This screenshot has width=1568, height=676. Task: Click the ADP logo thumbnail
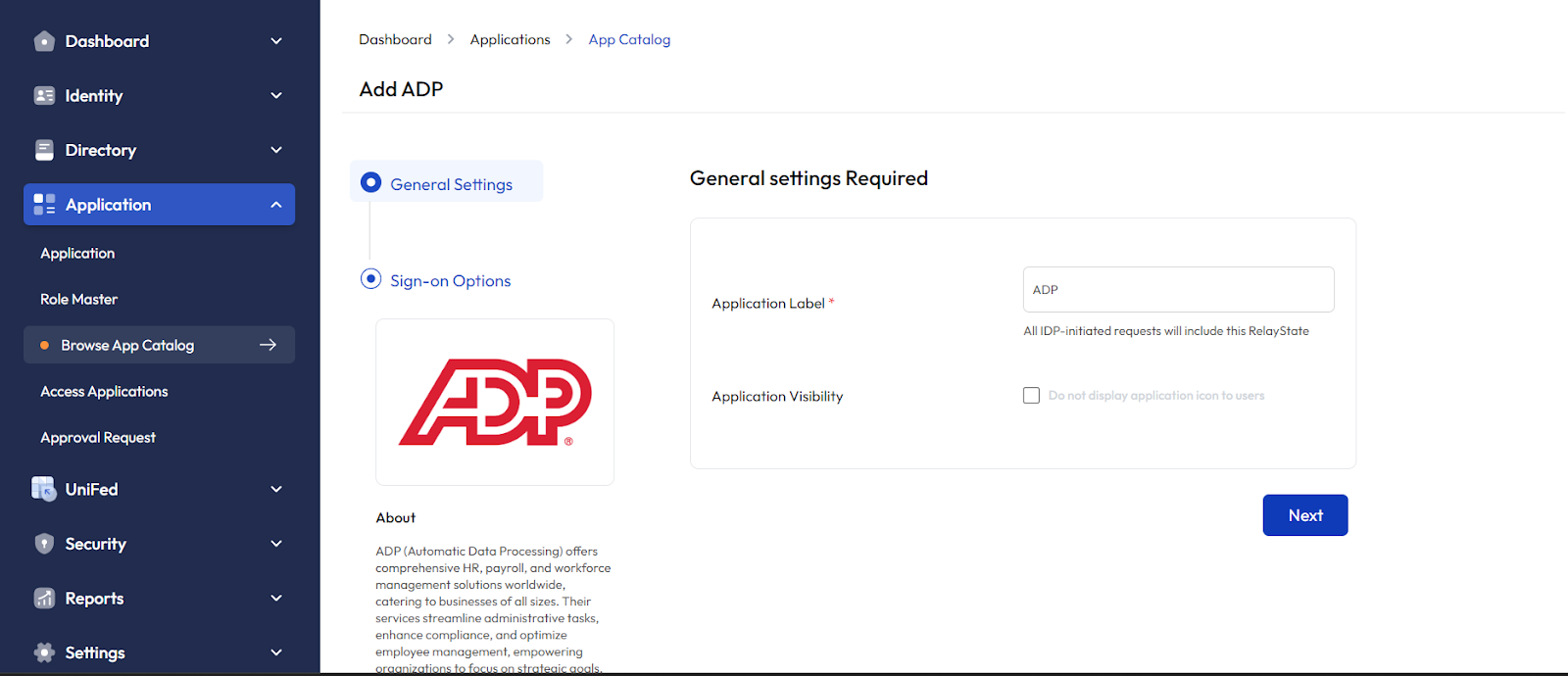point(495,402)
